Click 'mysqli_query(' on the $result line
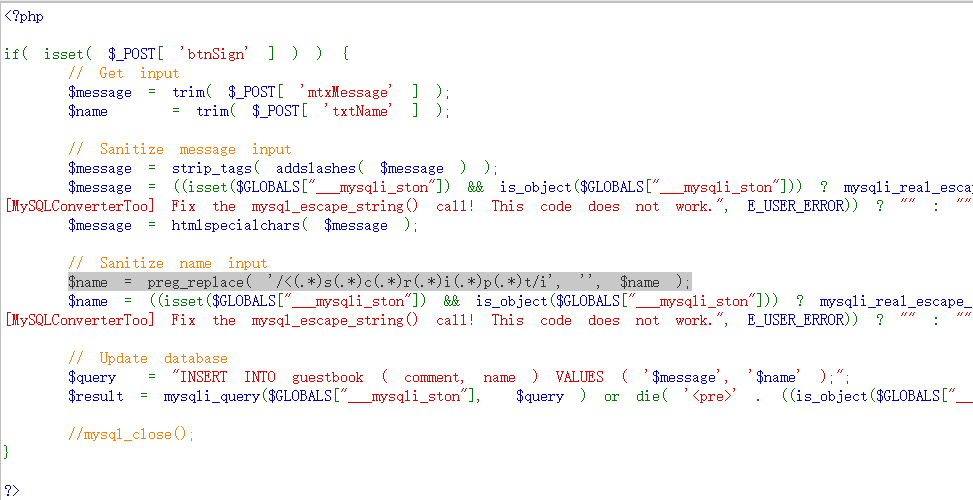Viewport: 973px width, 500px height. 215,396
